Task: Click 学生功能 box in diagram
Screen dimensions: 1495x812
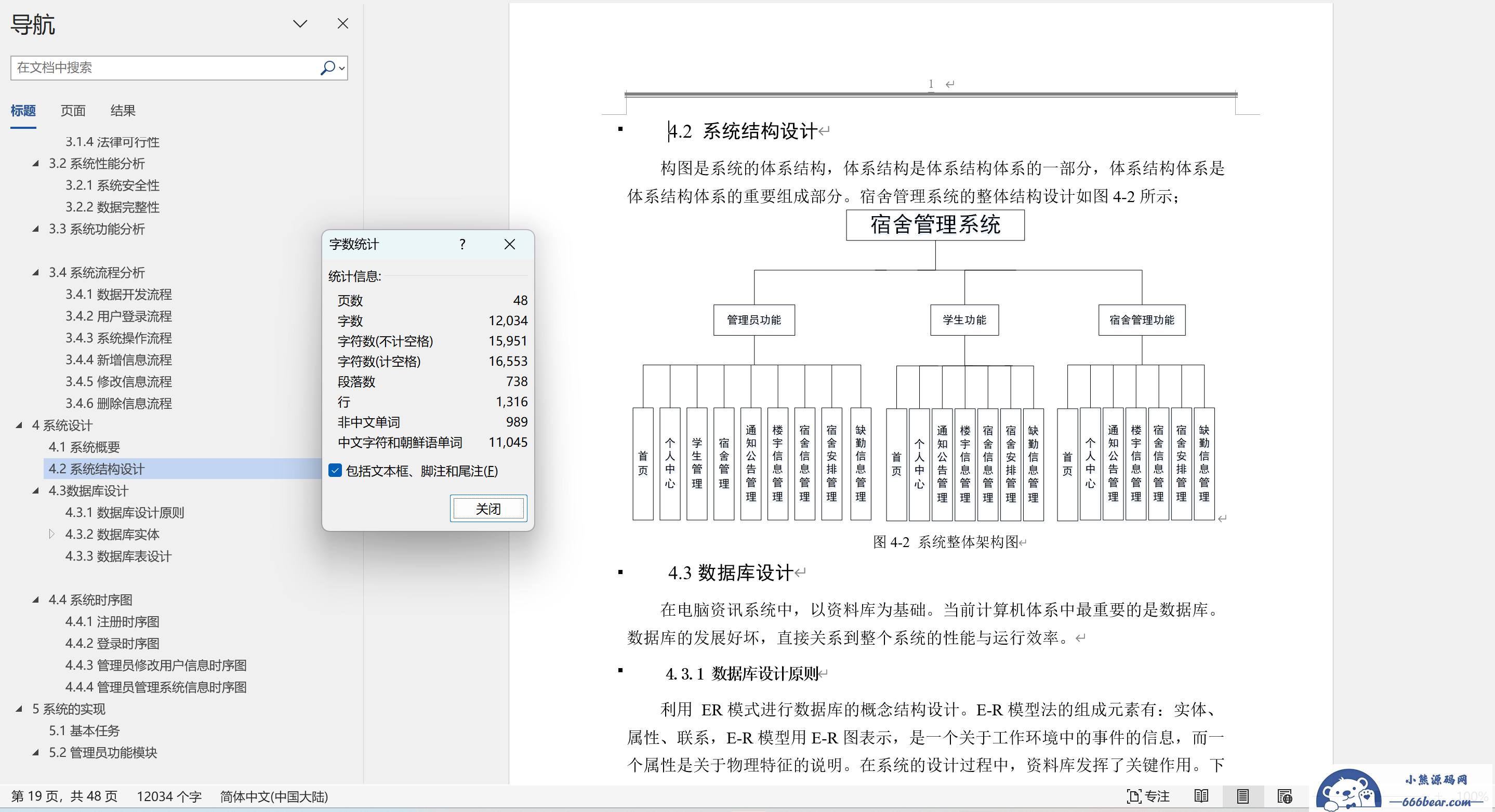Action: tap(964, 320)
